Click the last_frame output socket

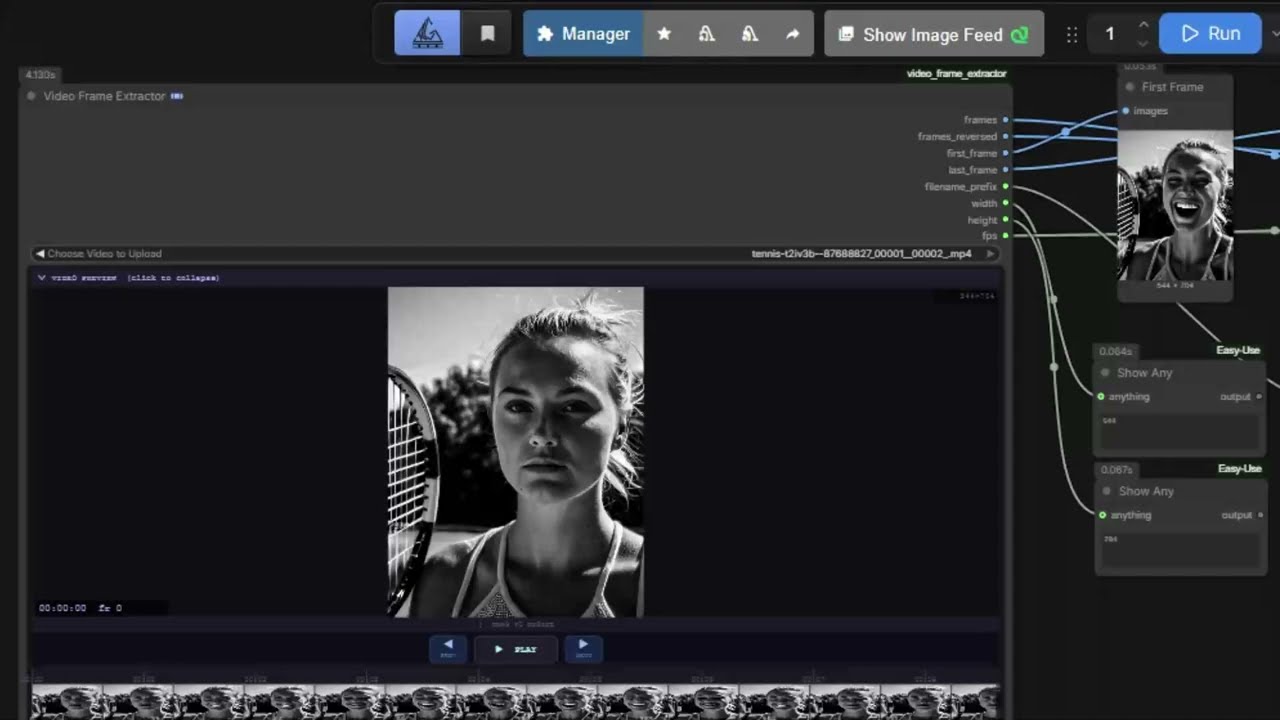1005,170
